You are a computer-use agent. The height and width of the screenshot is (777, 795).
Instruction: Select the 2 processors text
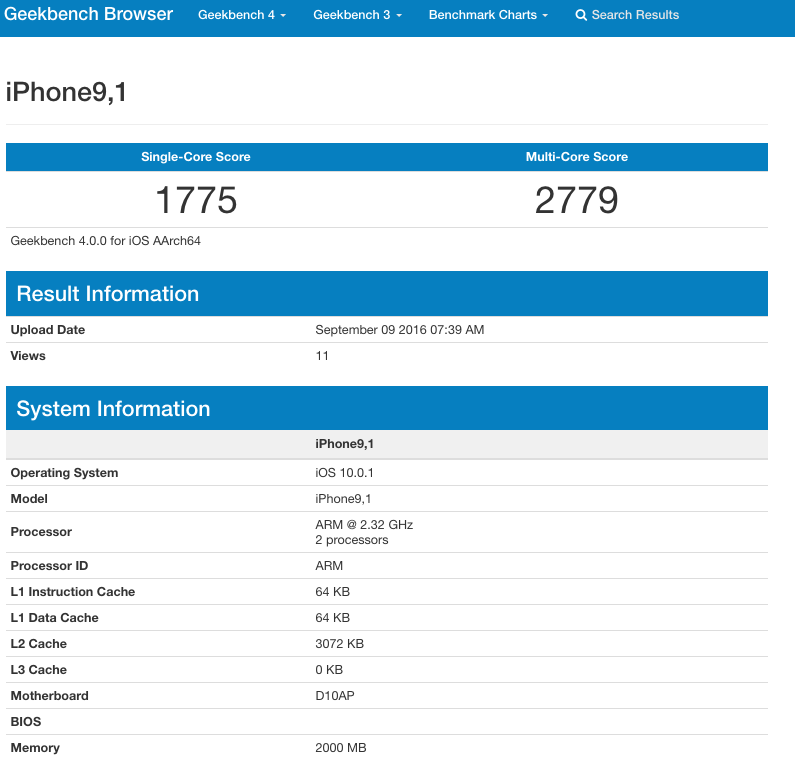click(x=351, y=540)
